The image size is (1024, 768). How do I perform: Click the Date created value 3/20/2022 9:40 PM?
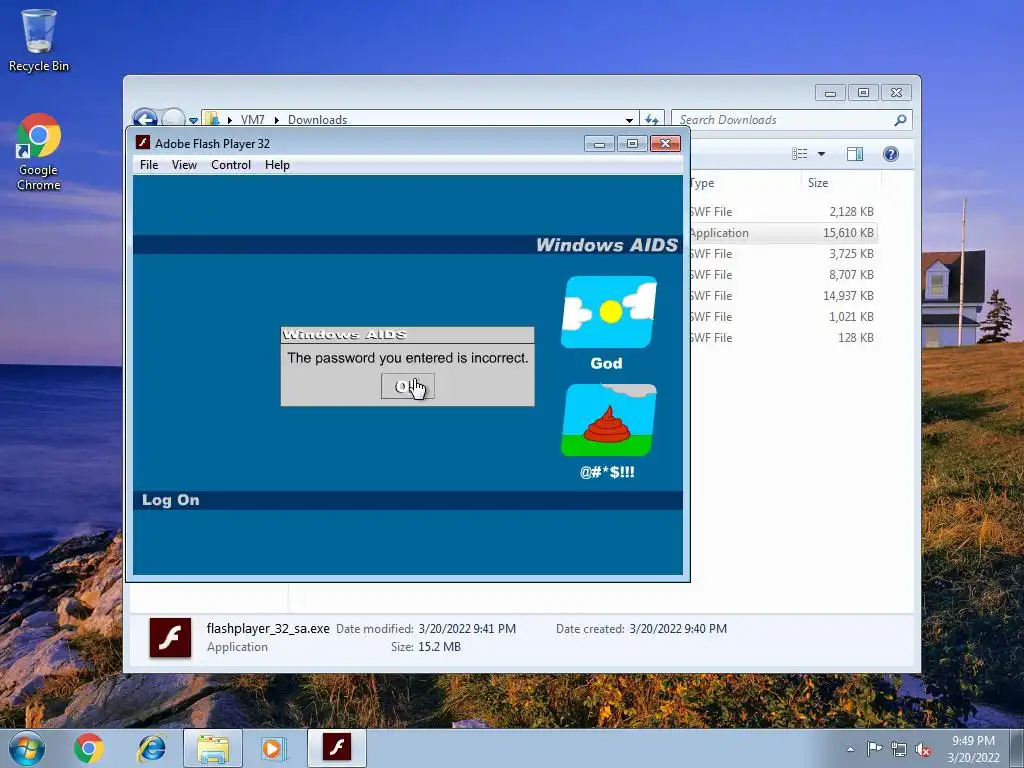[678, 628]
